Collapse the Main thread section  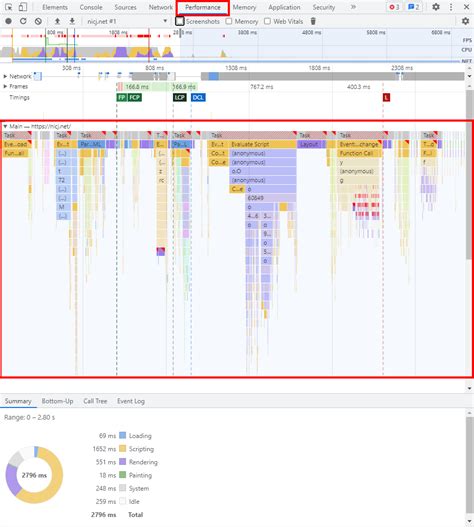point(5,126)
